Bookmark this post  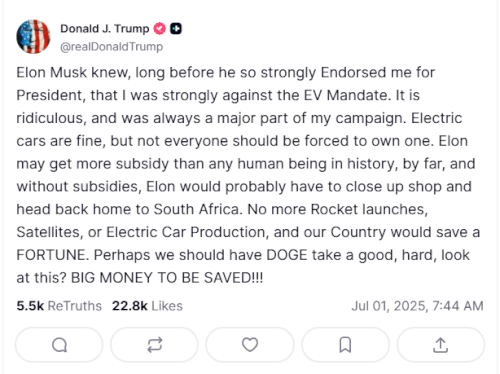(345, 345)
